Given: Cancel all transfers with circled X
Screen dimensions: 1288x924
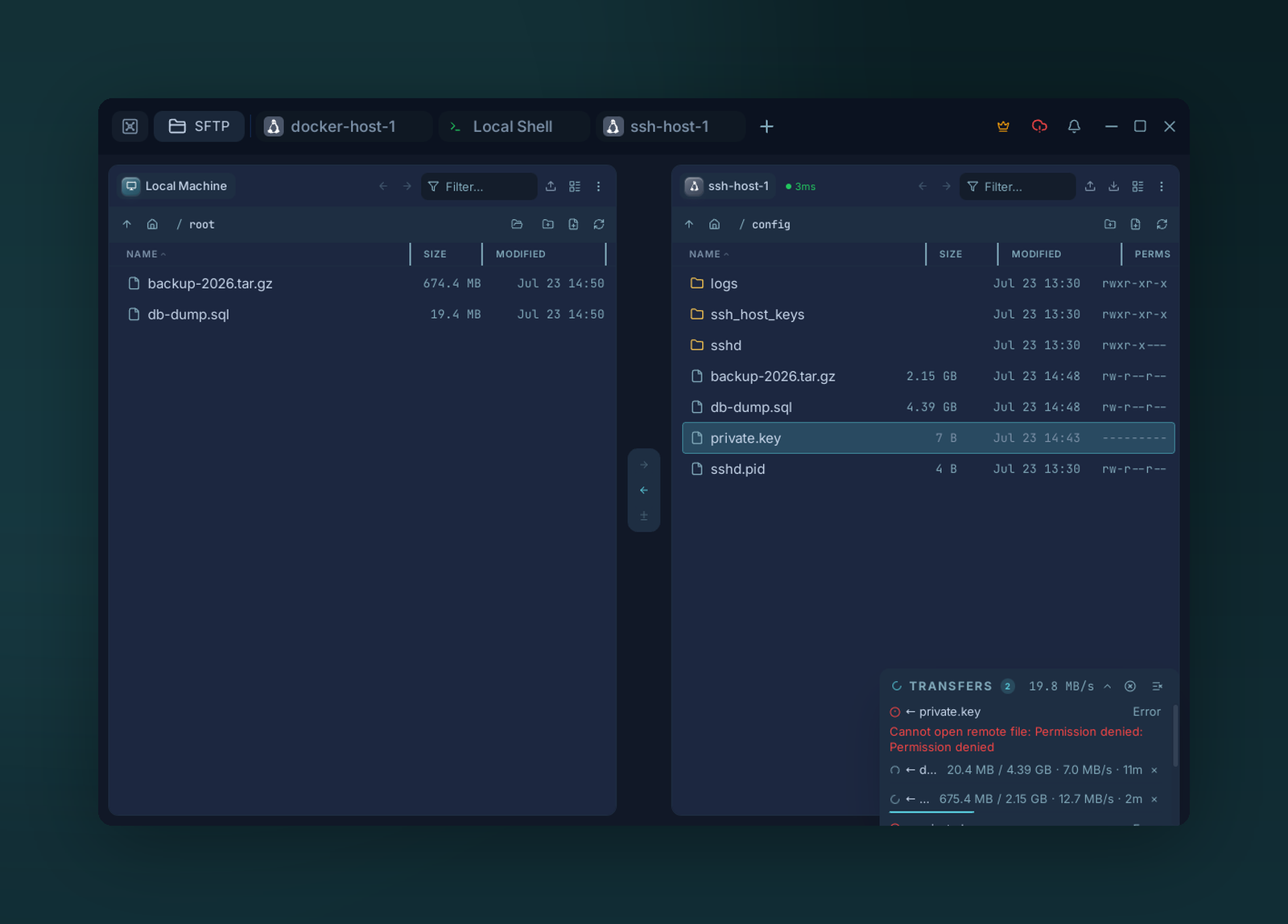Looking at the screenshot, I should coord(1130,686).
